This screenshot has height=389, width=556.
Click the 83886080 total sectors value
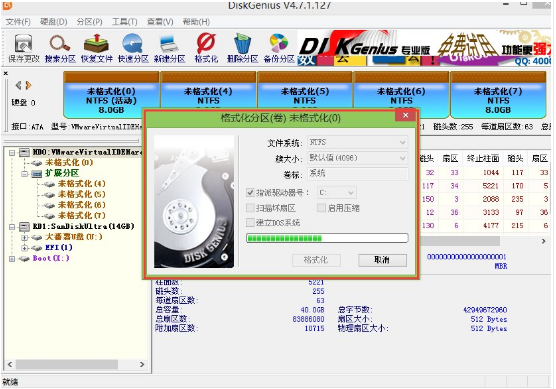click(308, 319)
